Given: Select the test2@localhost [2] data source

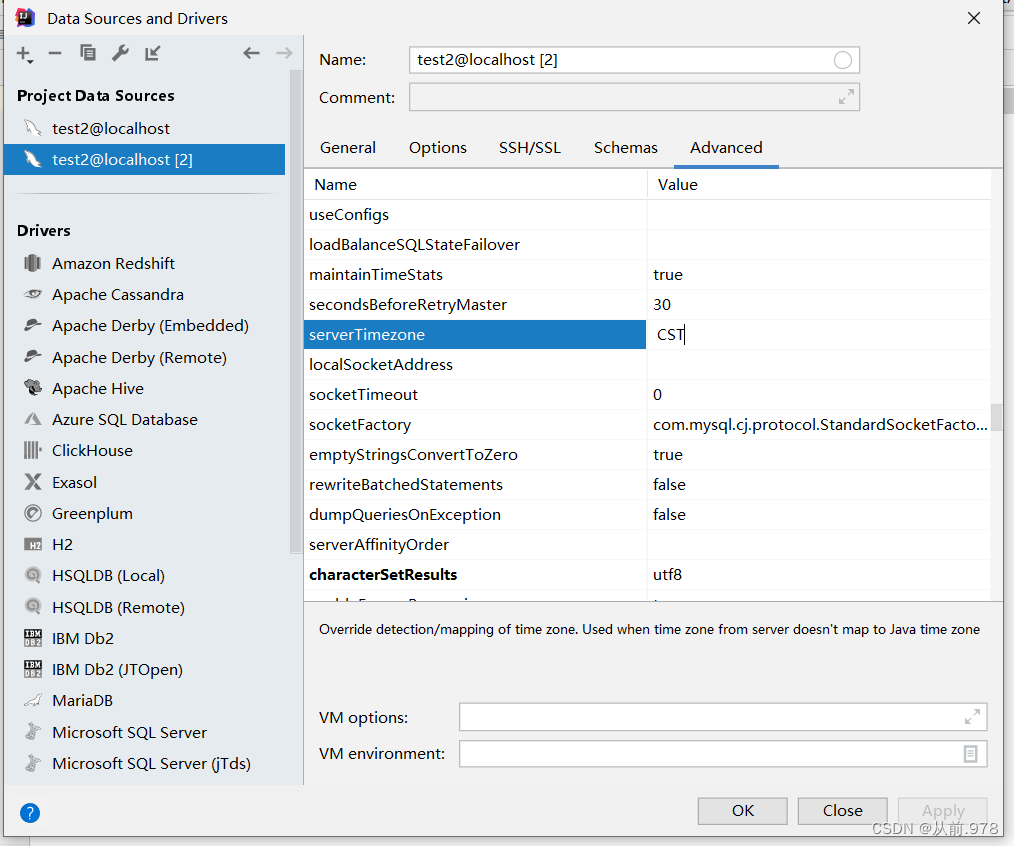Looking at the screenshot, I should click(144, 159).
